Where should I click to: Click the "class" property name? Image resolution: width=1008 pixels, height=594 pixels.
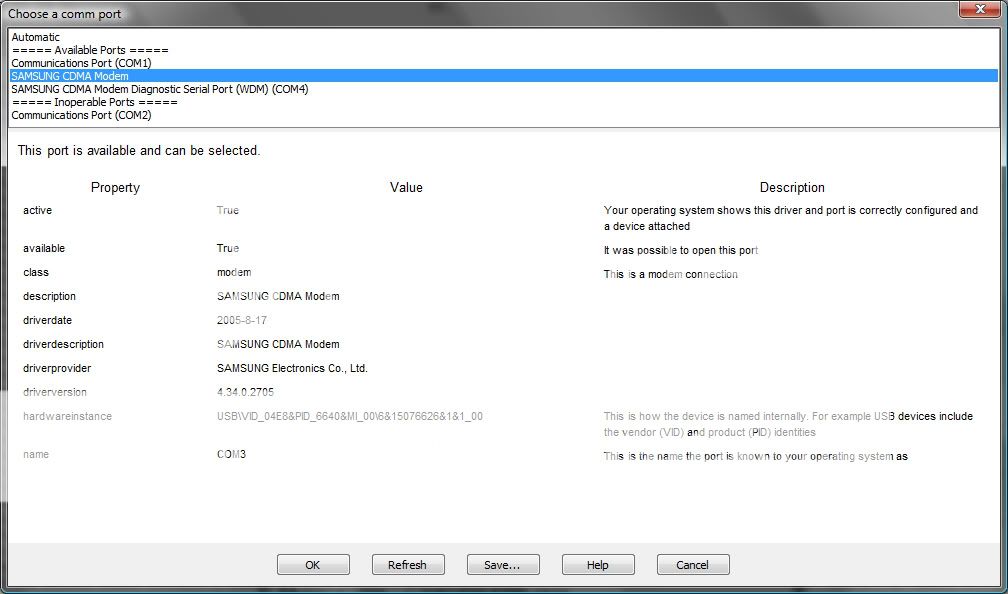36,272
